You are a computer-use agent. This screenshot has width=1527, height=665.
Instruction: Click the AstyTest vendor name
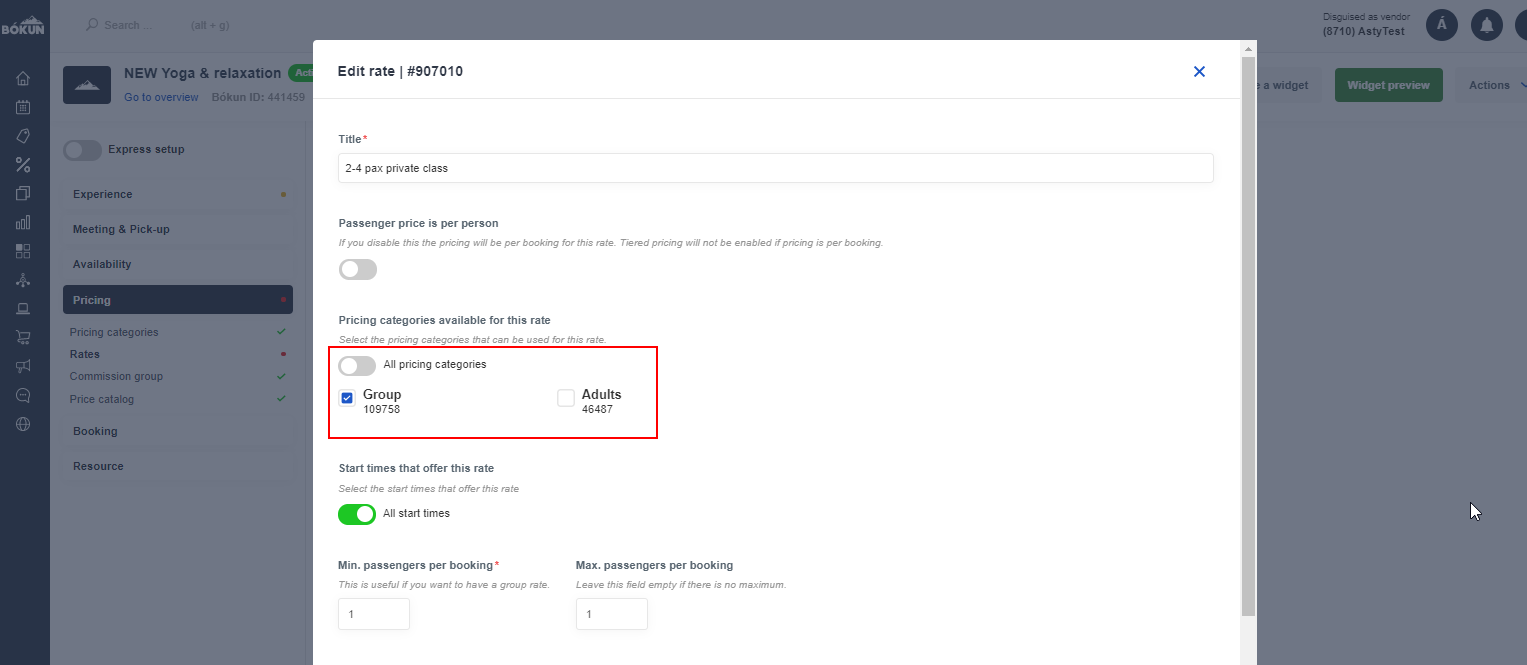(1366, 31)
